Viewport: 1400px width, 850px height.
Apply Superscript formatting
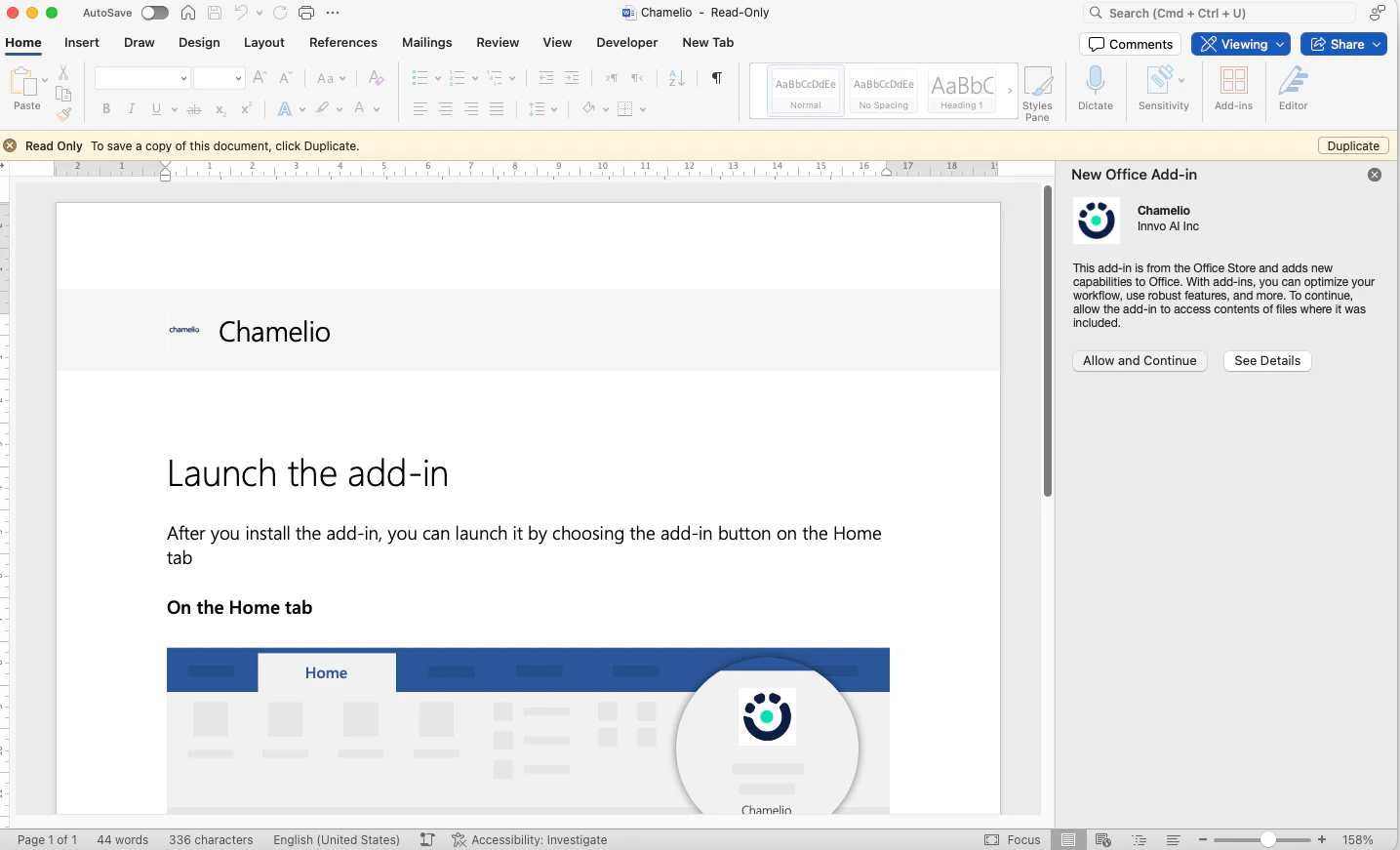246,109
